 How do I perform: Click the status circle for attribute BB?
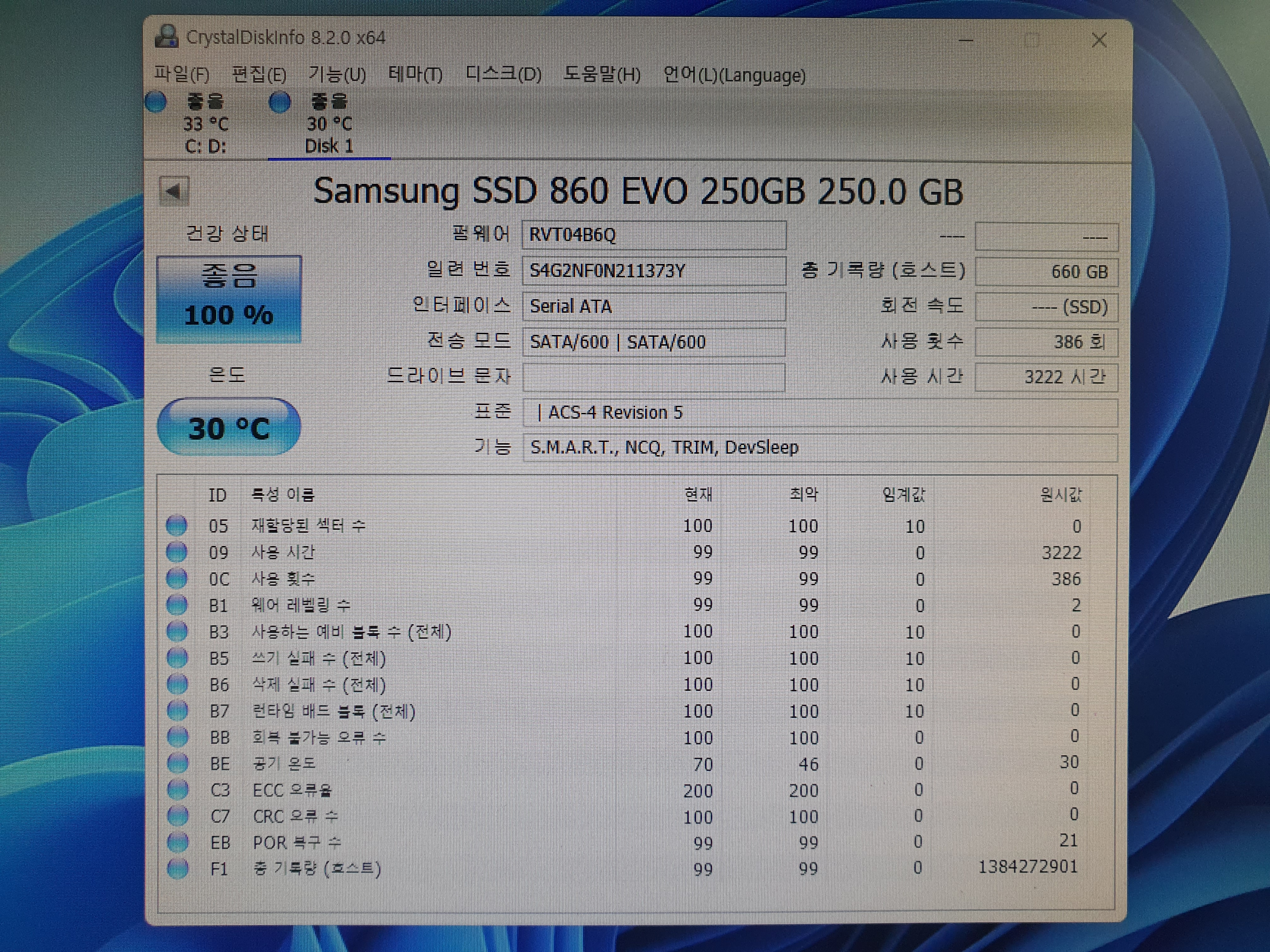click(x=177, y=737)
